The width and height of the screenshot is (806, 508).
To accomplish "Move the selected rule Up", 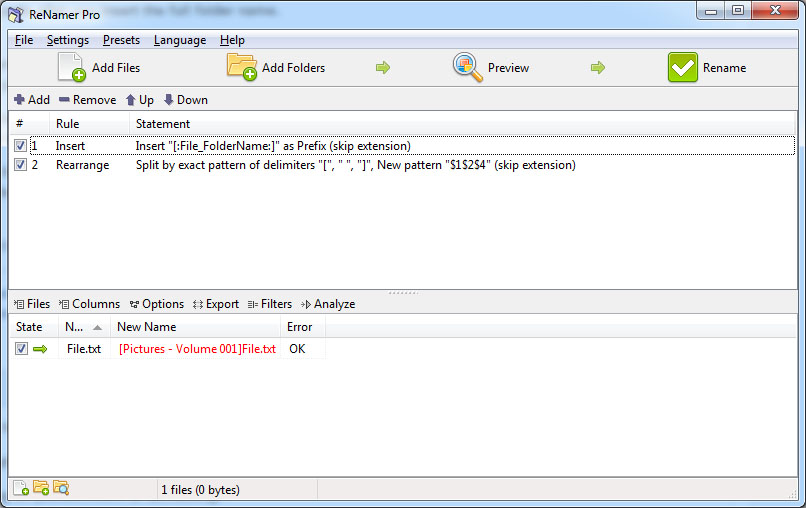I will click(x=140, y=100).
